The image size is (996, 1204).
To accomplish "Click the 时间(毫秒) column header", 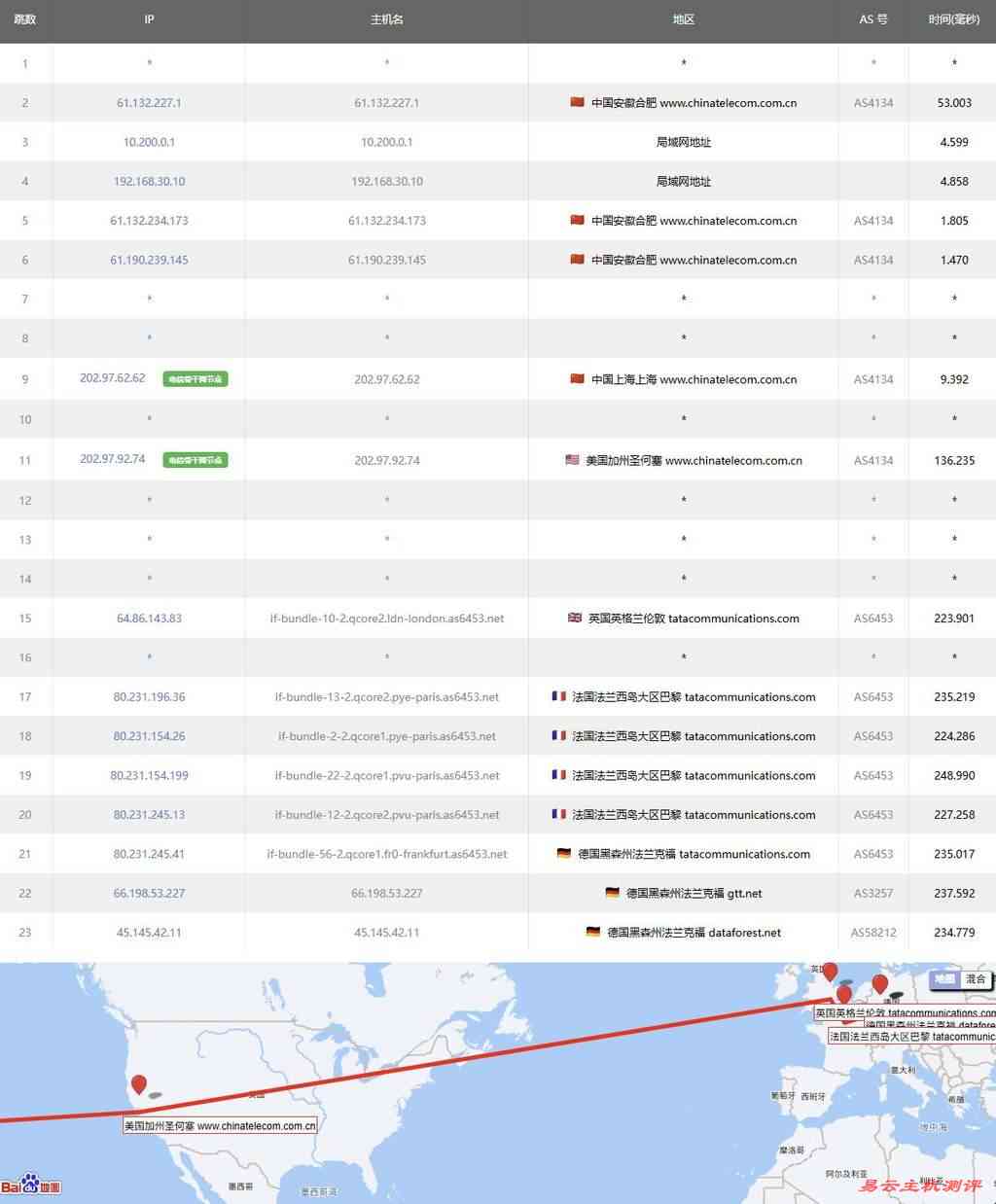I will (954, 19).
